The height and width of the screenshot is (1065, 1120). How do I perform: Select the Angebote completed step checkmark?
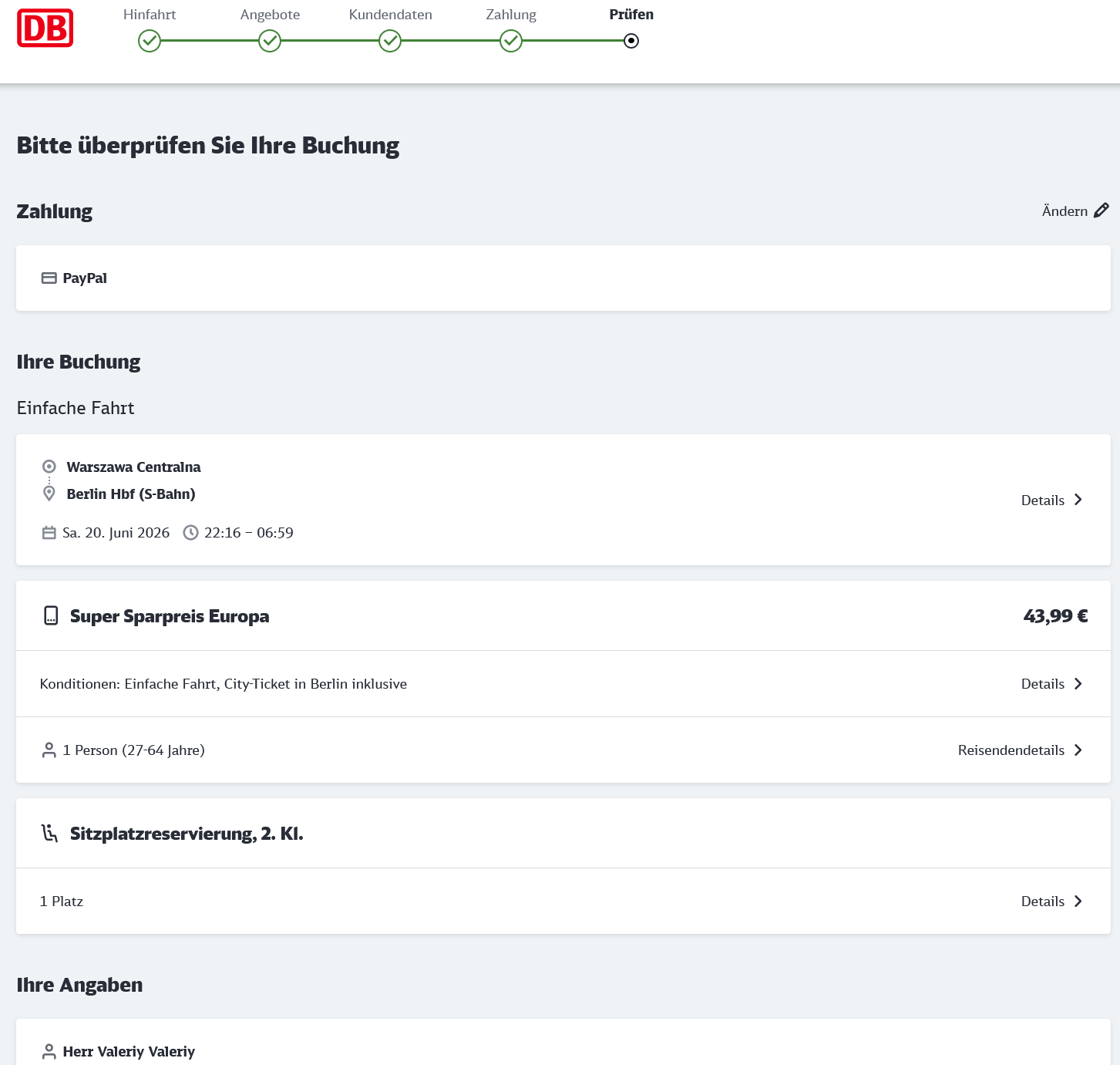point(270,41)
